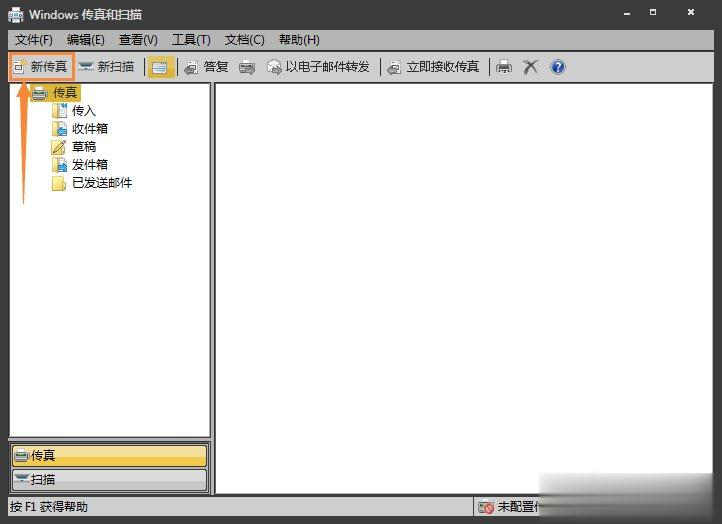Open the 草稿 drafts folder

(84, 147)
